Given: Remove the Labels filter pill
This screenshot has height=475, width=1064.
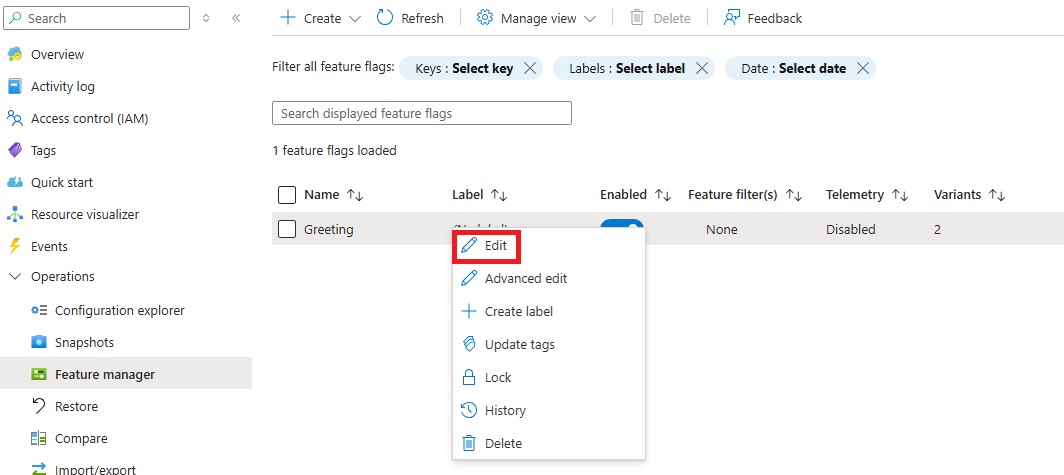Looking at the screenshot, I should click(702, 68).
